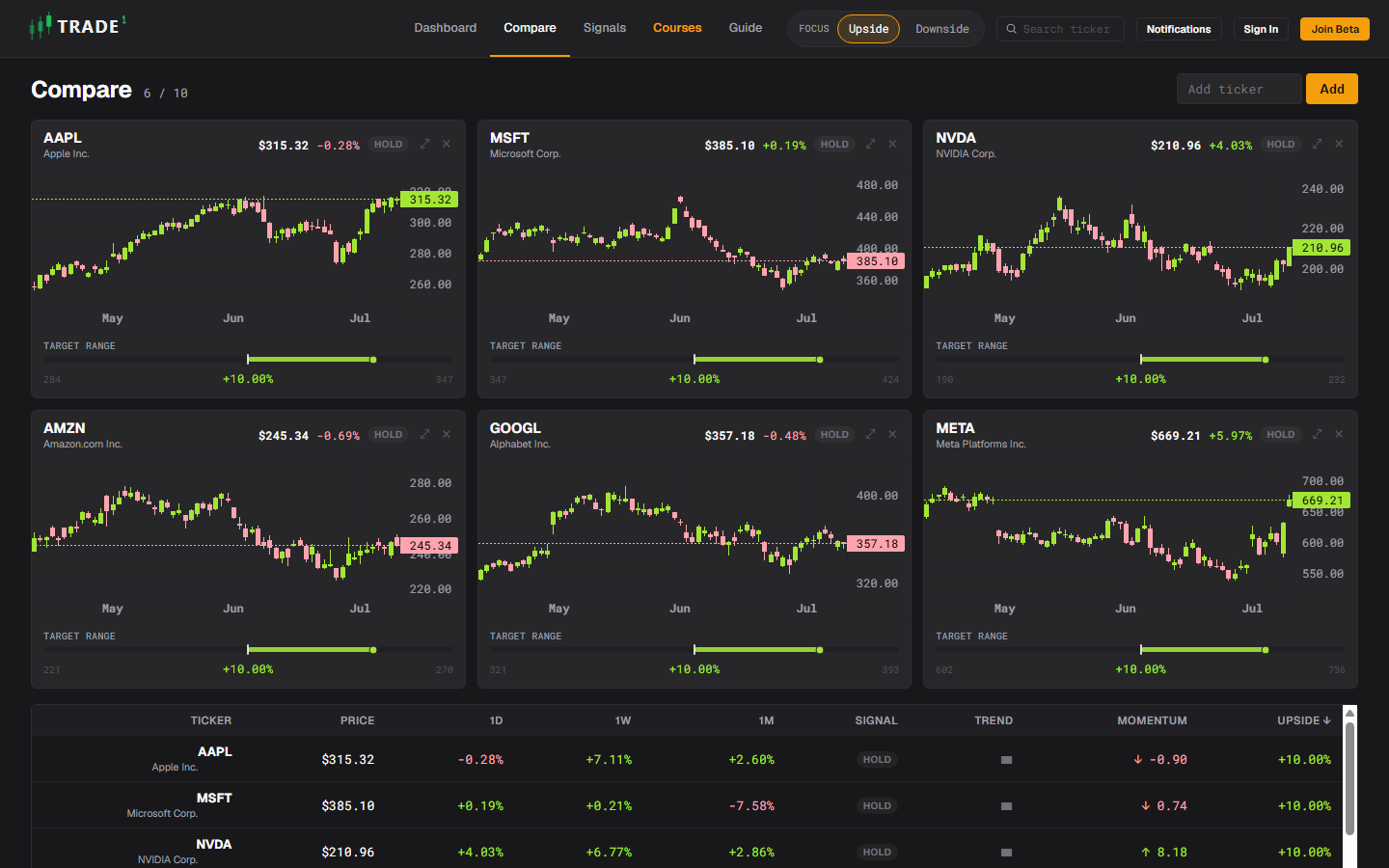
Task: Click trend indicator in NVIDIA row
Action: (x=1006, y=853)
